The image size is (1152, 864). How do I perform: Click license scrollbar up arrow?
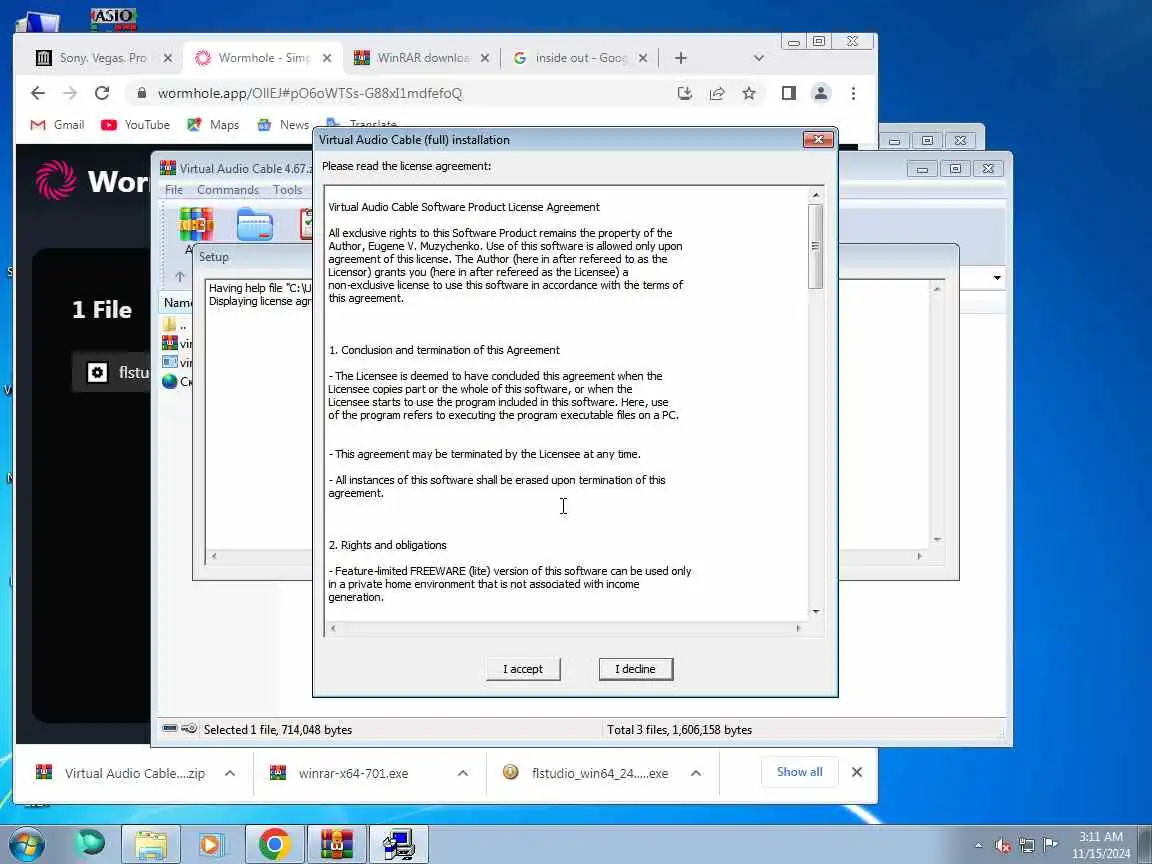coord(816,195)
